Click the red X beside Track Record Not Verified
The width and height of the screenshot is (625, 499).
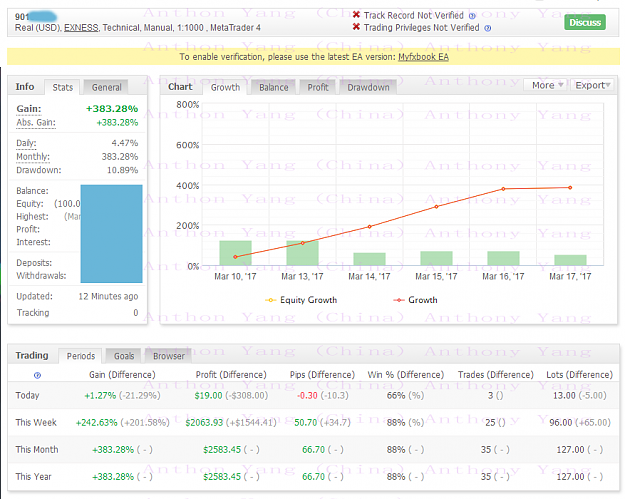tap(356, 15)
